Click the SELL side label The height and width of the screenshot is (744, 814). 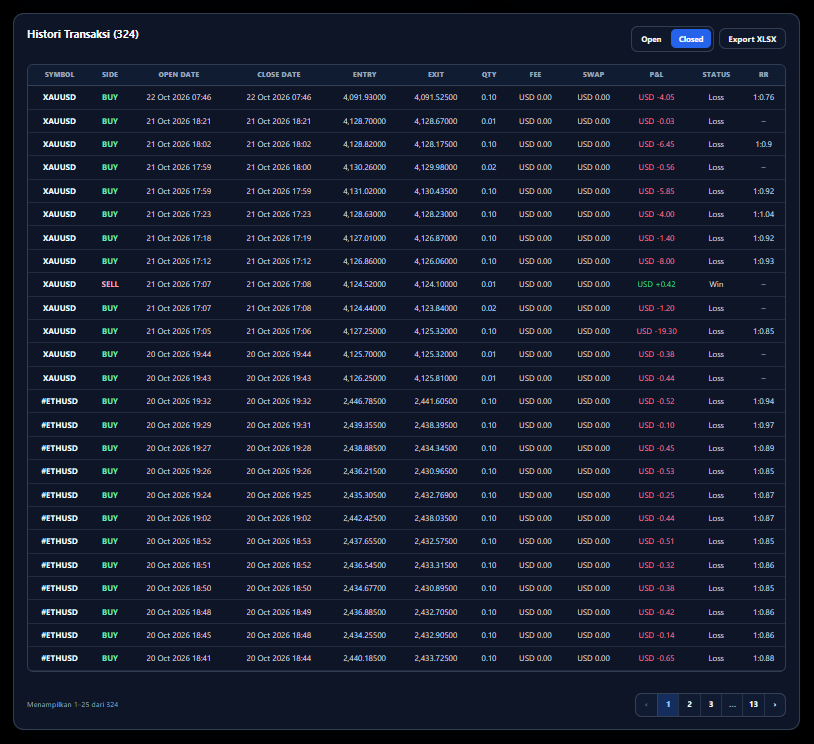[x=110, y=285]
